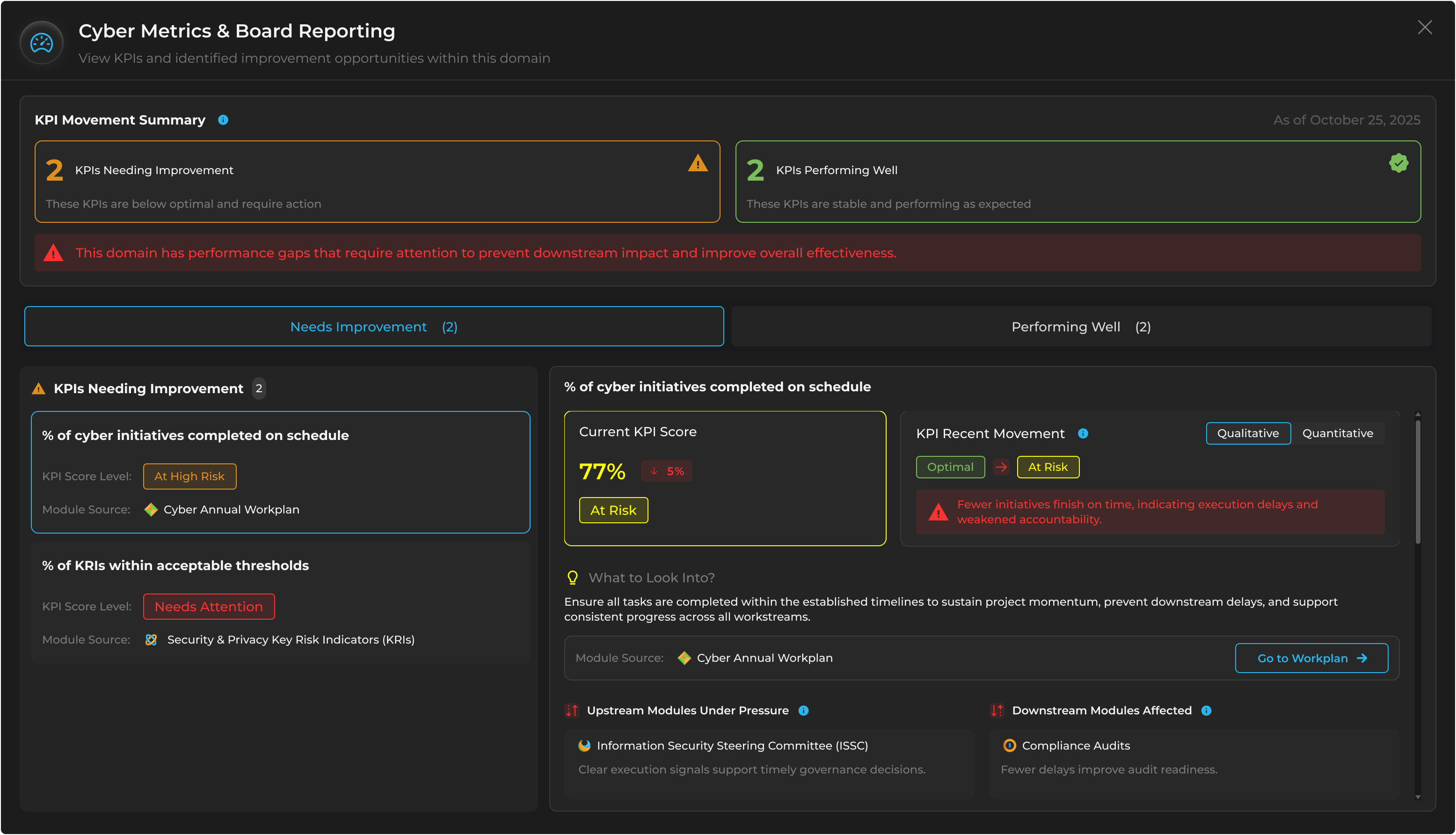Select the KRIs within acceptable thresholds card

pyautogui.click(x=280, y=603)
